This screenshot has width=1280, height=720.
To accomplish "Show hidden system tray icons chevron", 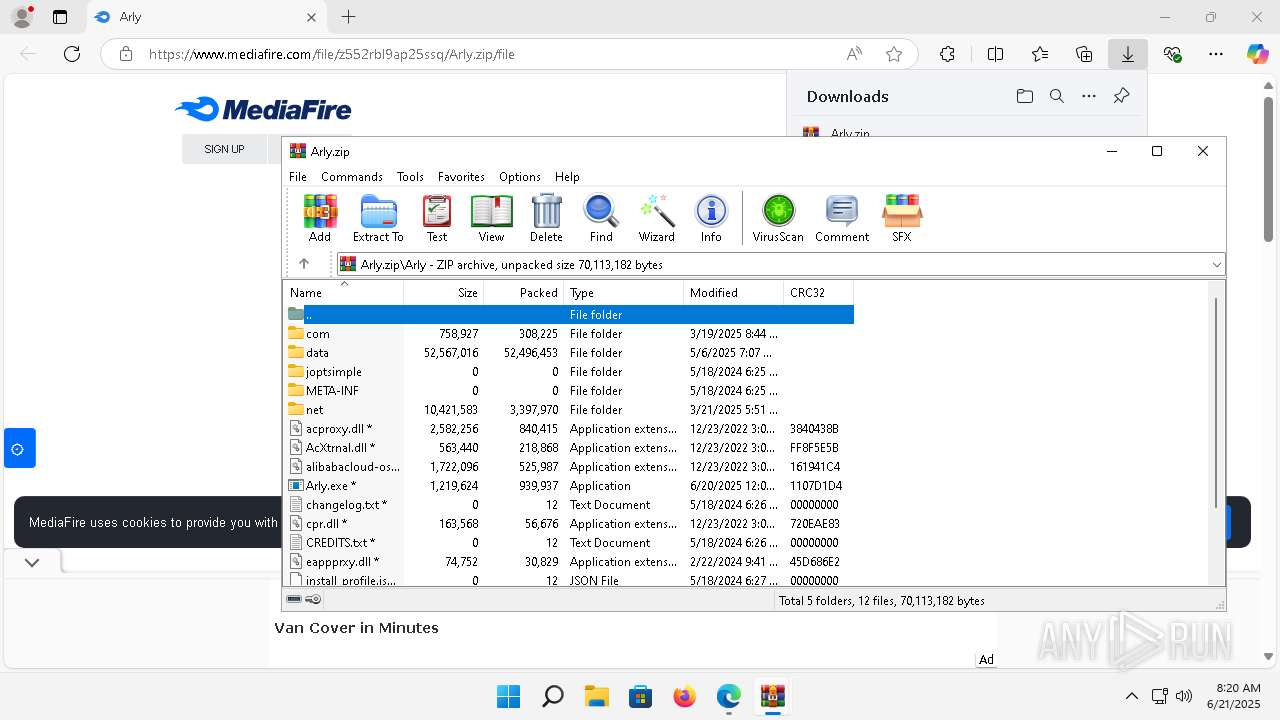I will pyautogui.click(x=1131, y=696).
